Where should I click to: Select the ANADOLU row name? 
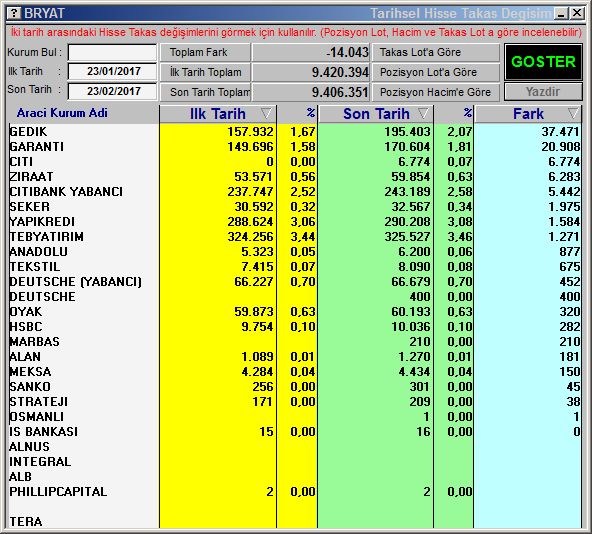[x=39, y=252]
